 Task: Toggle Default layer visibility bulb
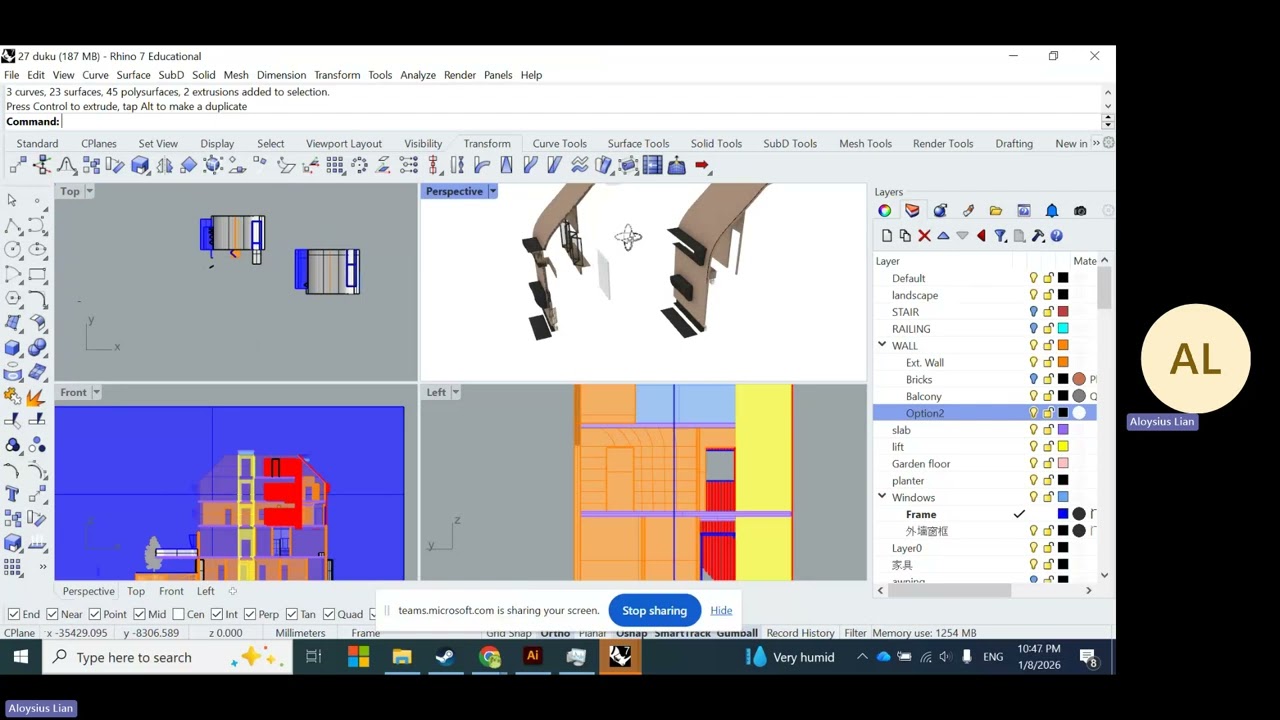(1033, 278)
